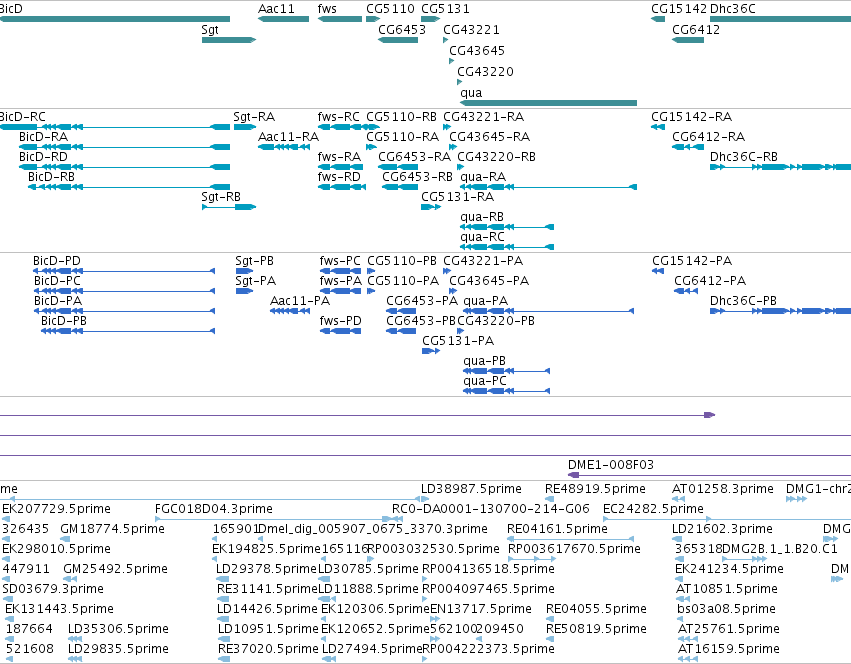Select EST EN13717.5prime
The width and height of the screenshot is (851, 664).
[x=481, y=609]
